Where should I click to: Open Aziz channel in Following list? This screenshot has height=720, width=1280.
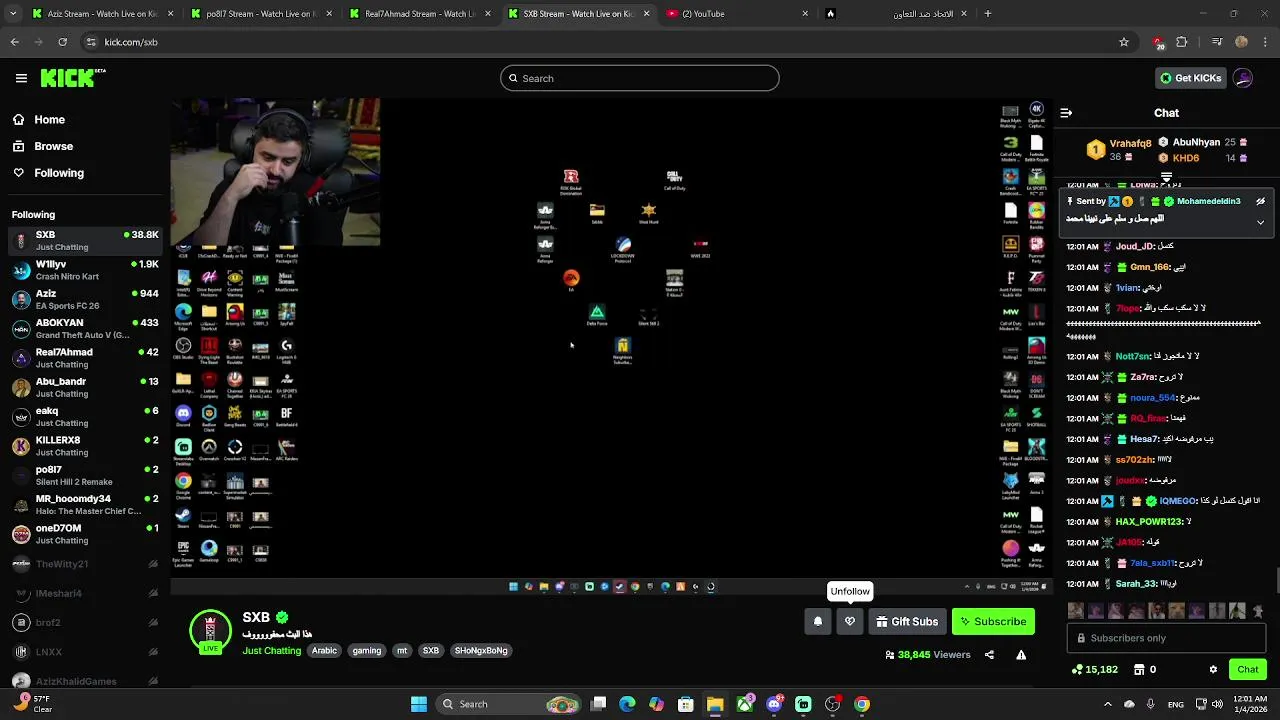click(85, 299)
